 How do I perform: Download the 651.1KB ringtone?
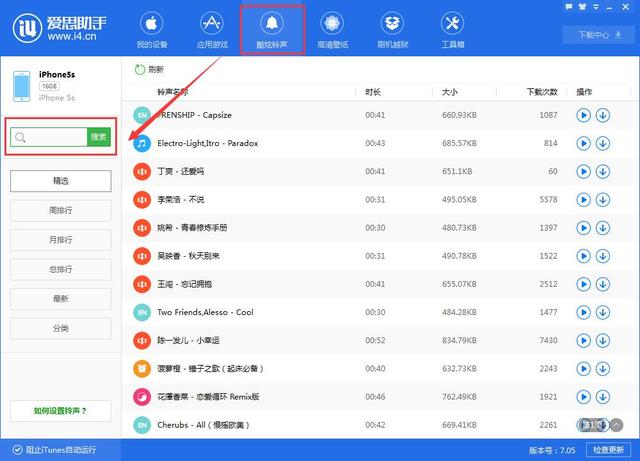[x=603, y=171]
